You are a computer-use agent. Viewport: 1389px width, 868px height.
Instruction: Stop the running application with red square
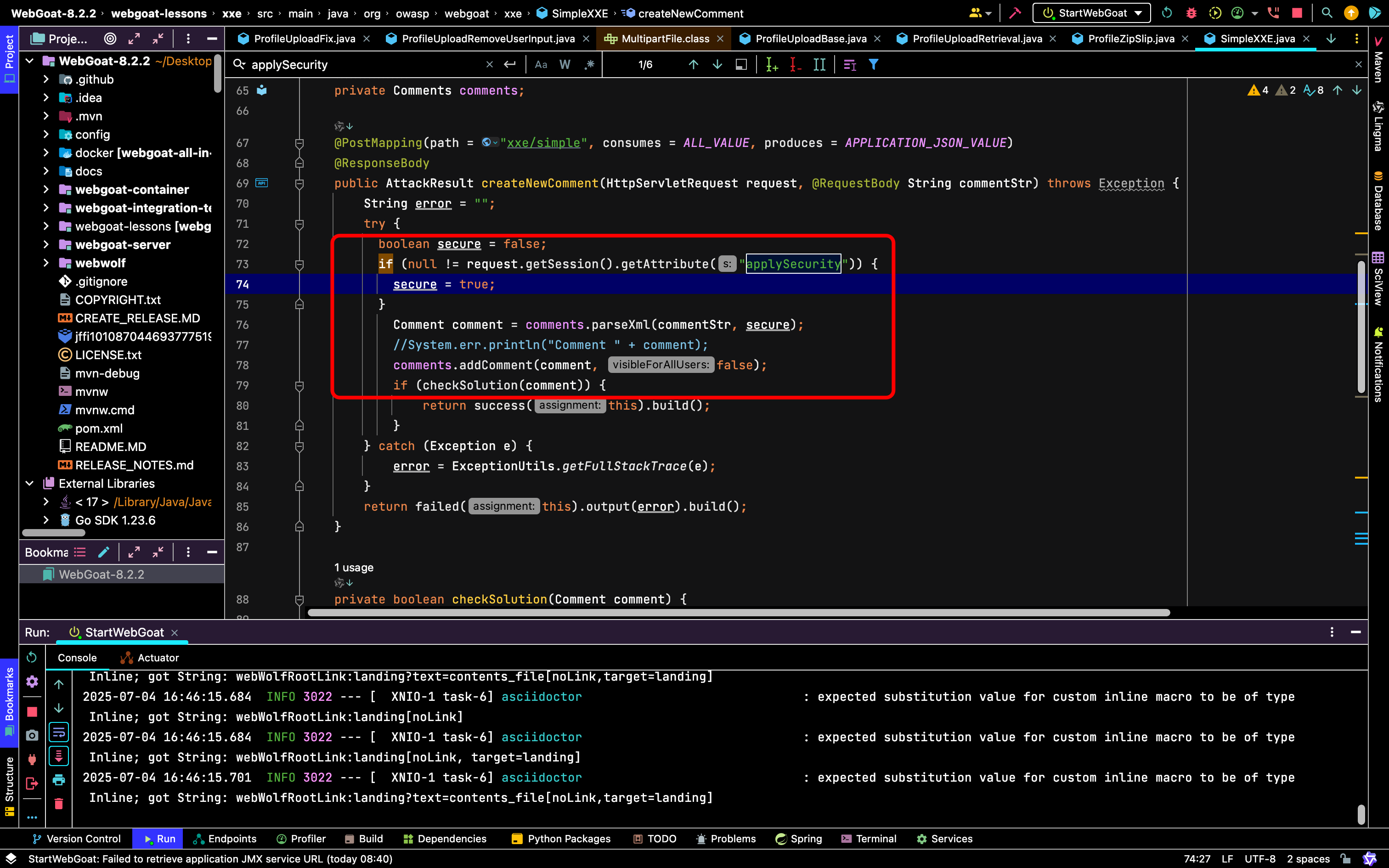(x=1297, y=13)
